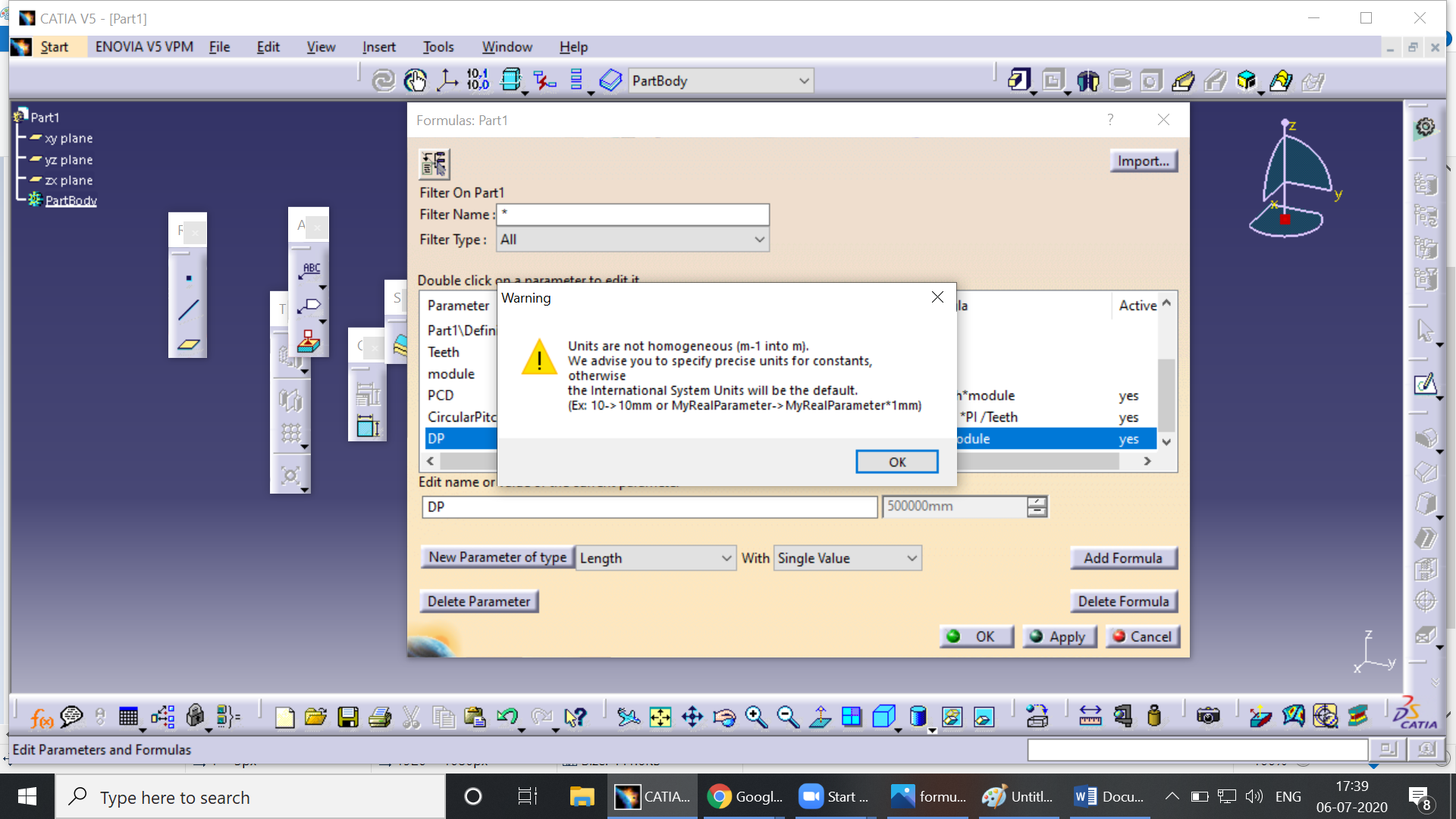
Task: Open the Design Table icon
Action: pos(128,717)
